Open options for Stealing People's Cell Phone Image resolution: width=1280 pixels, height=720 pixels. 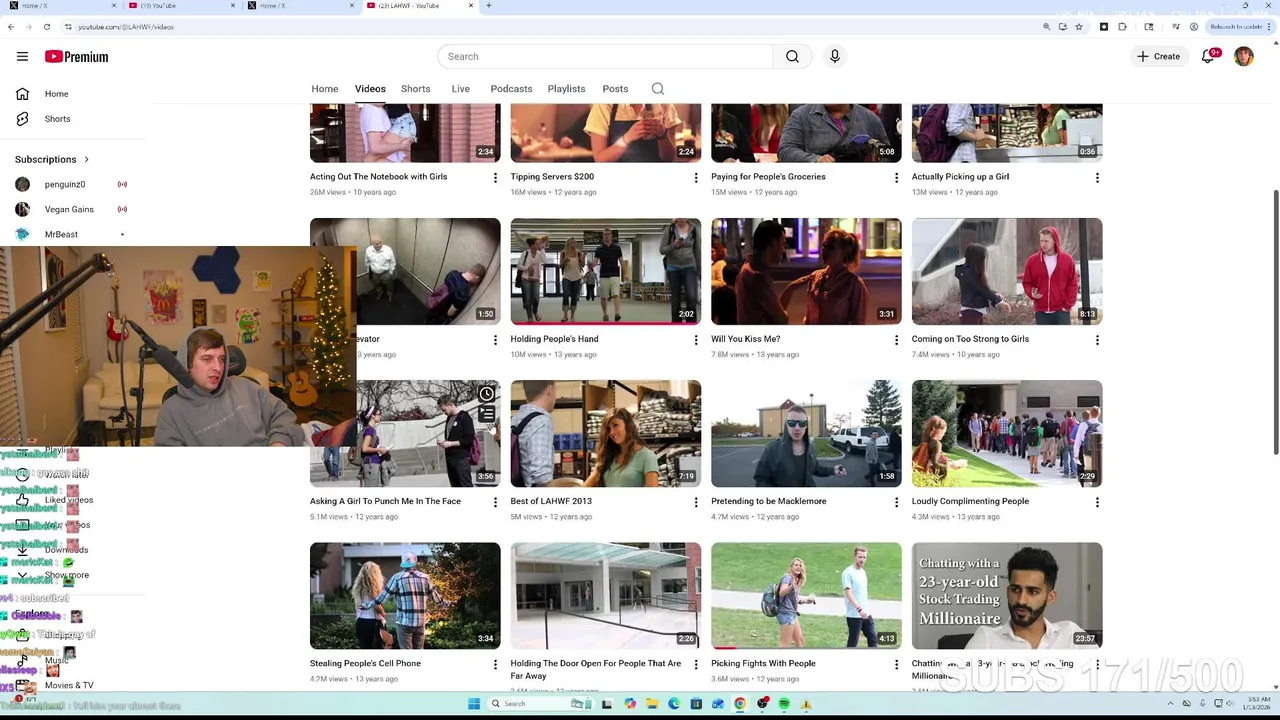pyautogui.click(x=495, y=664)
